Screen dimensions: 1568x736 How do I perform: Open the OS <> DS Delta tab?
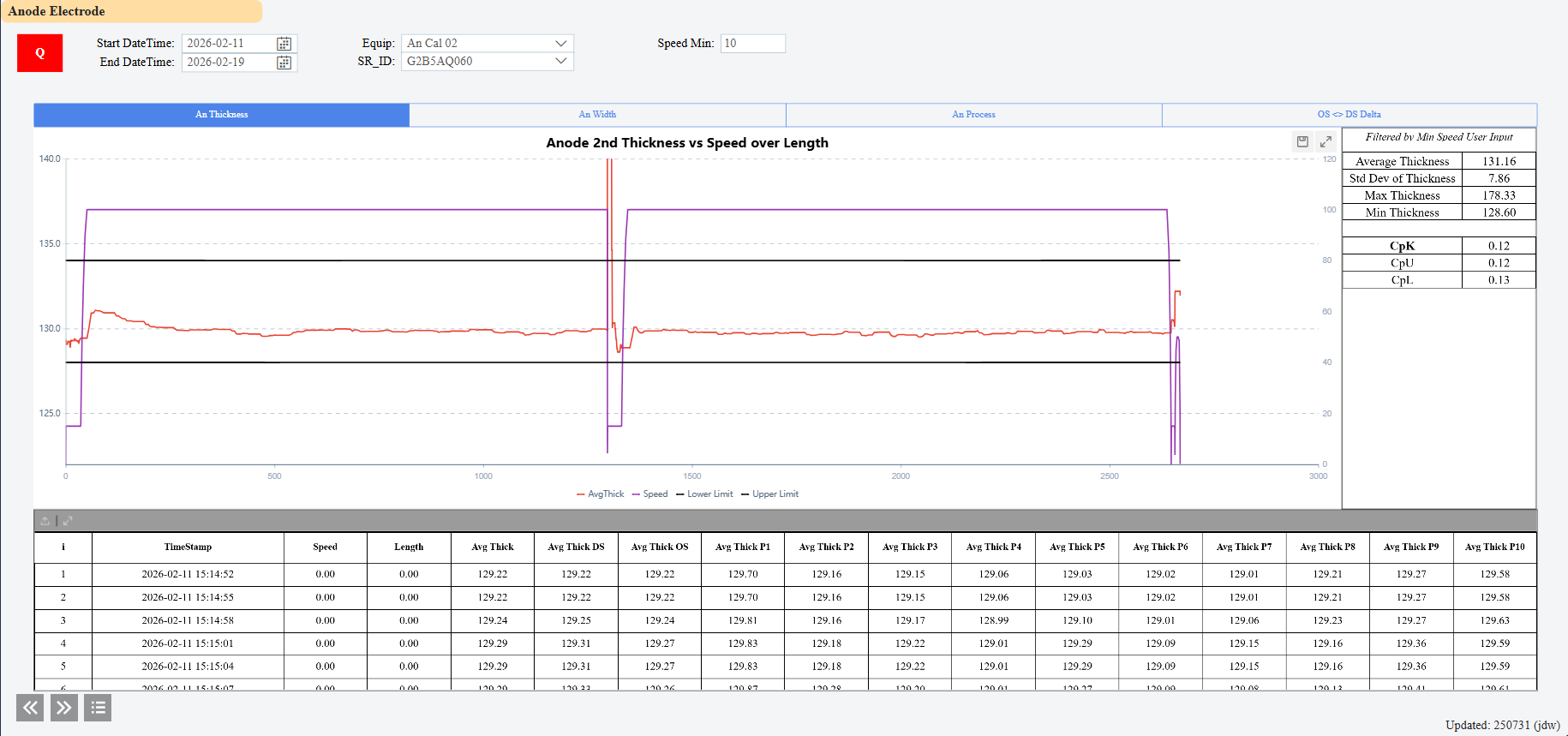(1349, 115)
